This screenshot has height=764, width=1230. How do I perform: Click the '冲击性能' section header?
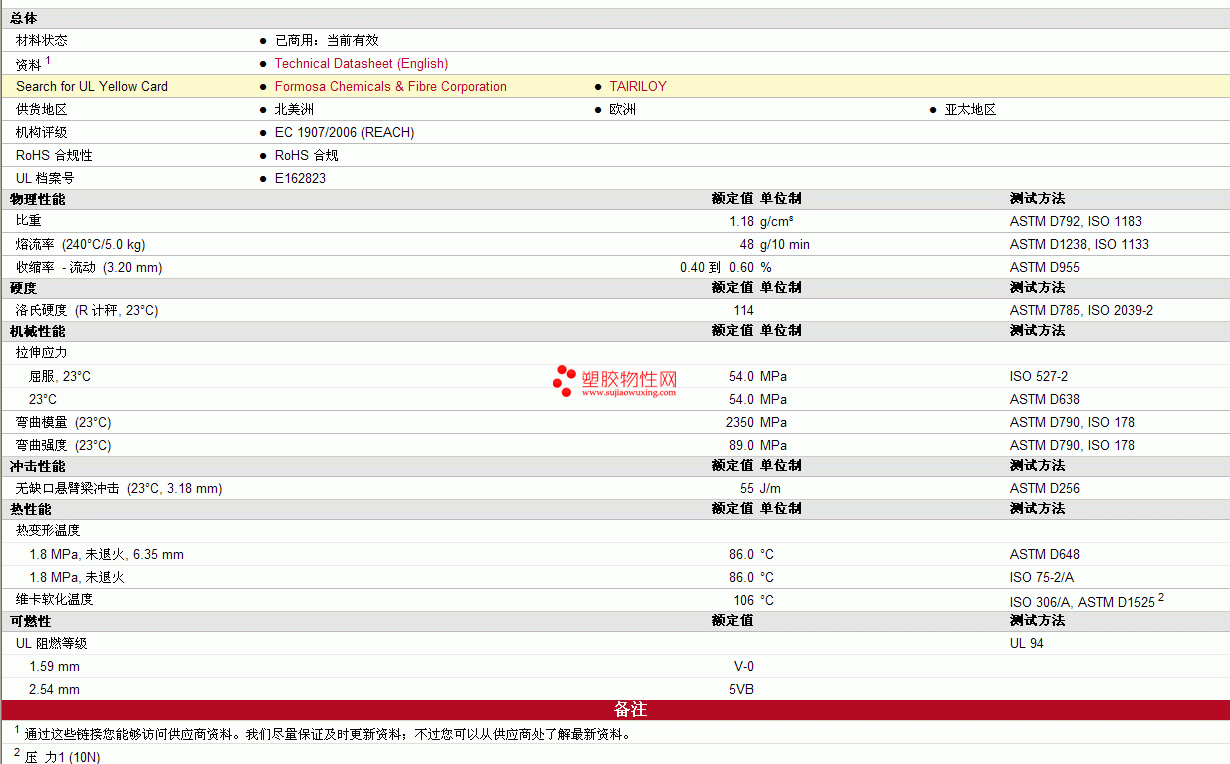[37, 466]
